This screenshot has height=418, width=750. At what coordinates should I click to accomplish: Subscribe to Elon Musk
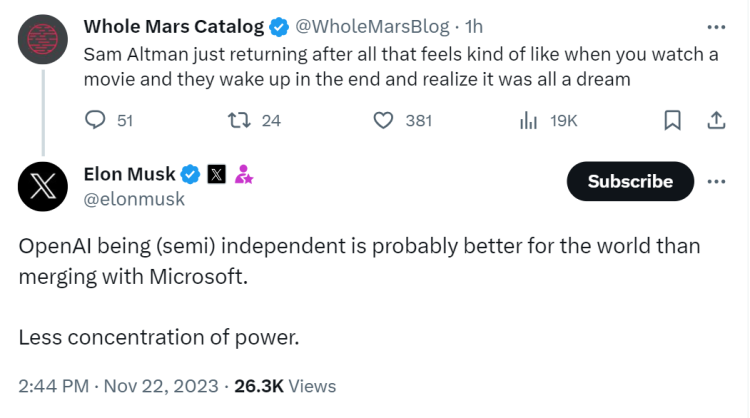pos(629,181)
